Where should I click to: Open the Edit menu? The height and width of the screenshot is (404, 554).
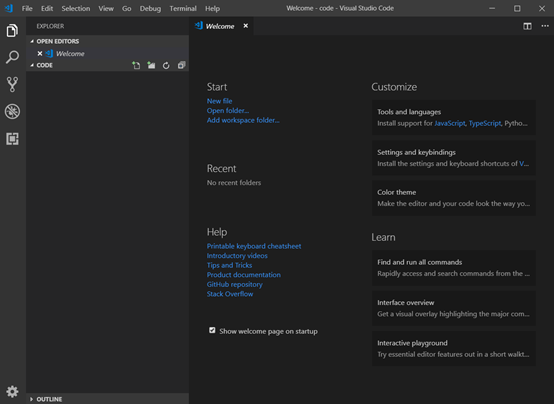click(x=47, y=8)
